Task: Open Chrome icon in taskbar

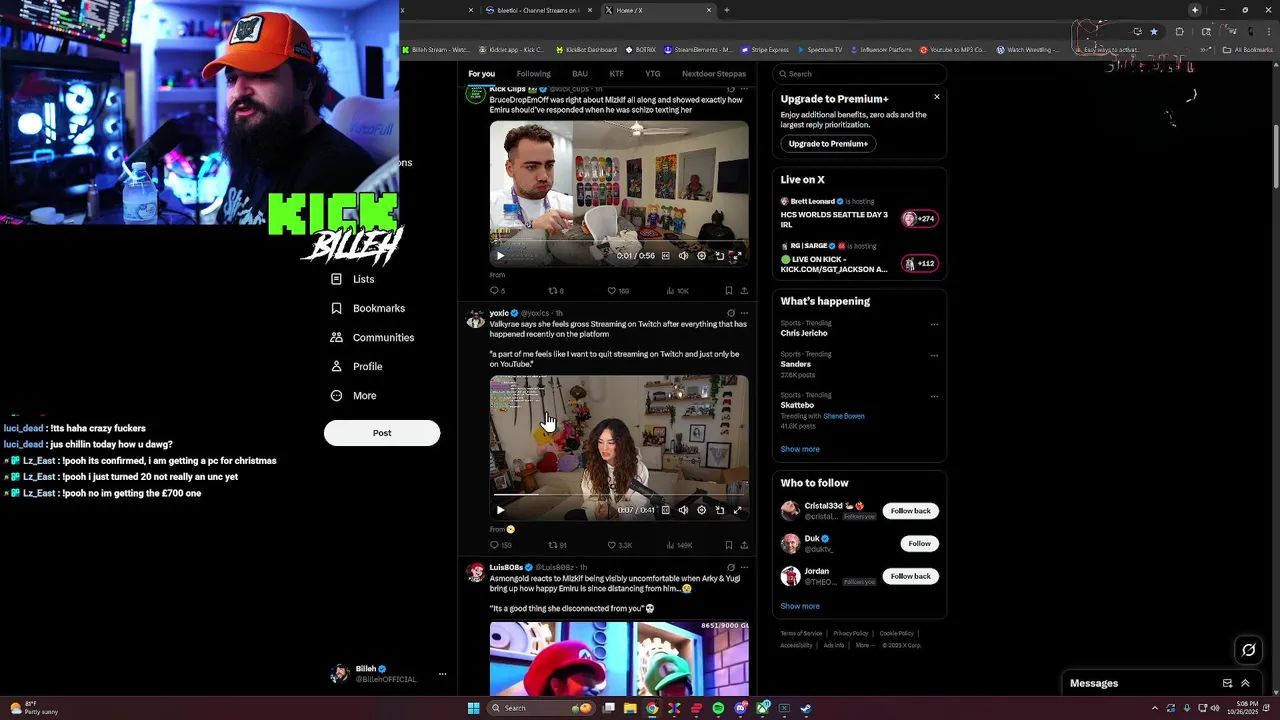Action: point(652,708)
